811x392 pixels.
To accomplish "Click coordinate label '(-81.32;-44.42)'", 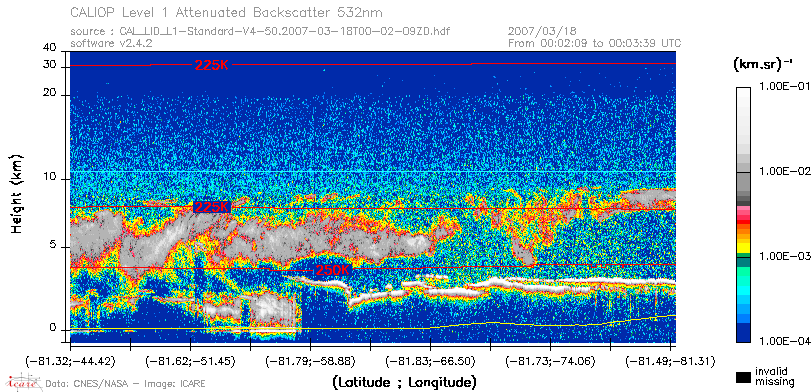I will point(70,361).
